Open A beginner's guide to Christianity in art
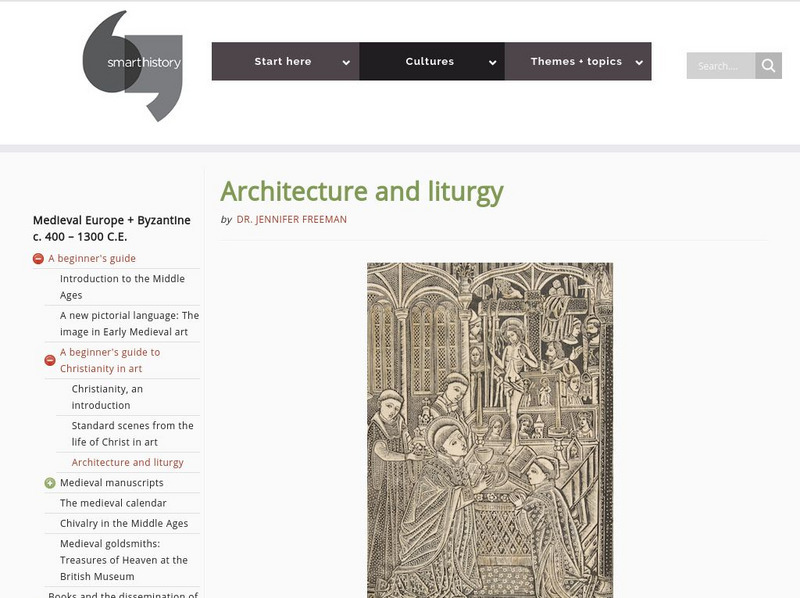The width and height of the screenshot is (800, 598). [110, 360]
